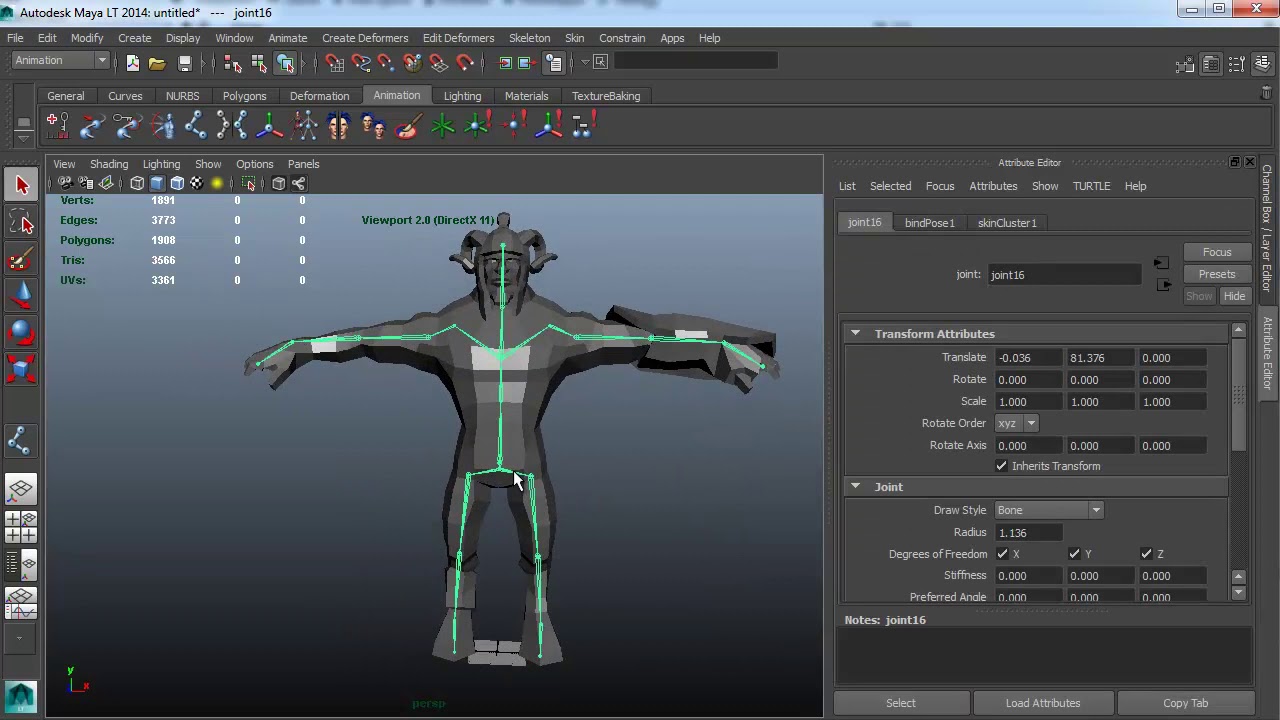The image size is (1280, 720).
Task: Click the New Scene icon
Action: [132, 62]
